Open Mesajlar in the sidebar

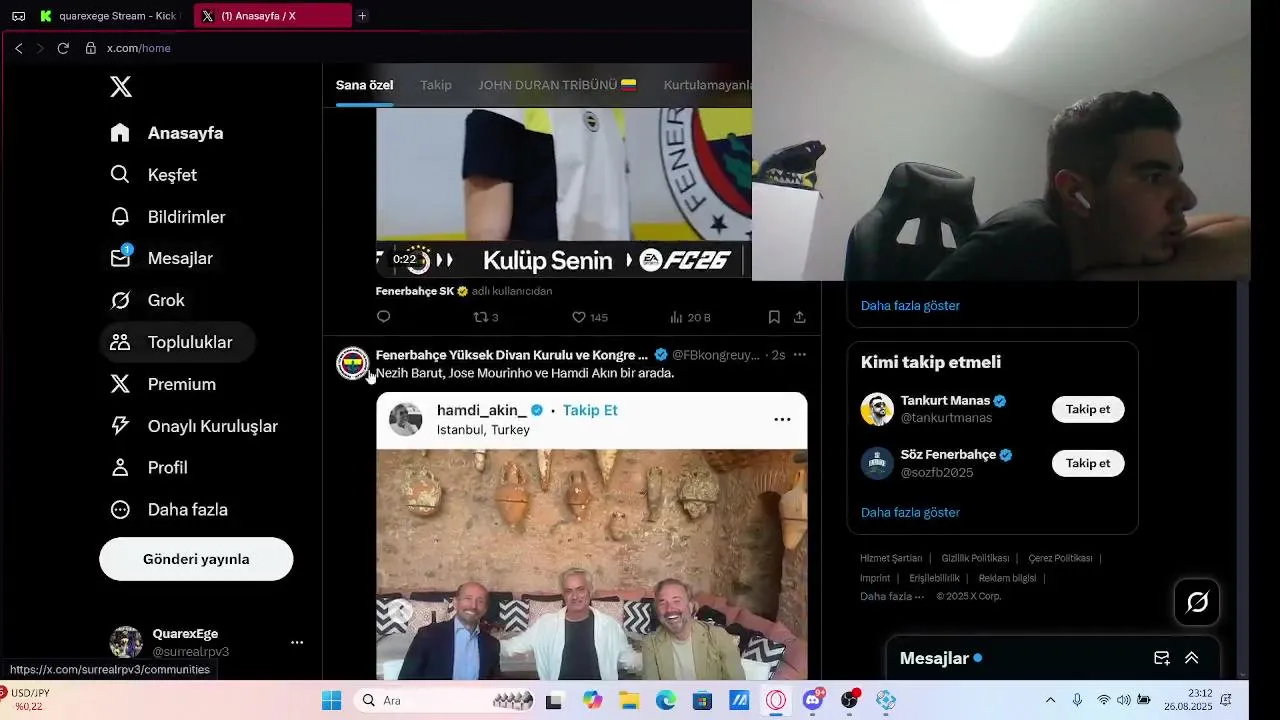tap(161, 258)
